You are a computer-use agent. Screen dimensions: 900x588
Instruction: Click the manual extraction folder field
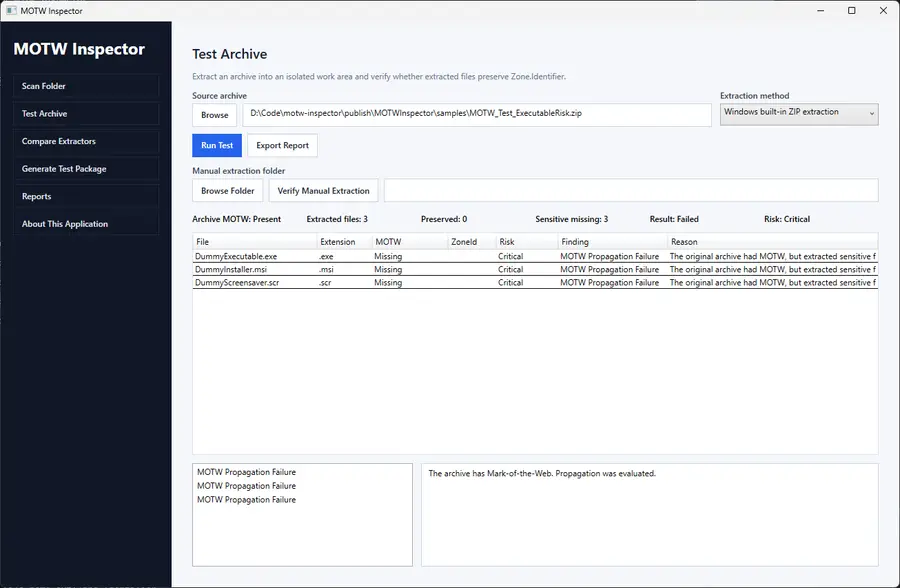631,191
